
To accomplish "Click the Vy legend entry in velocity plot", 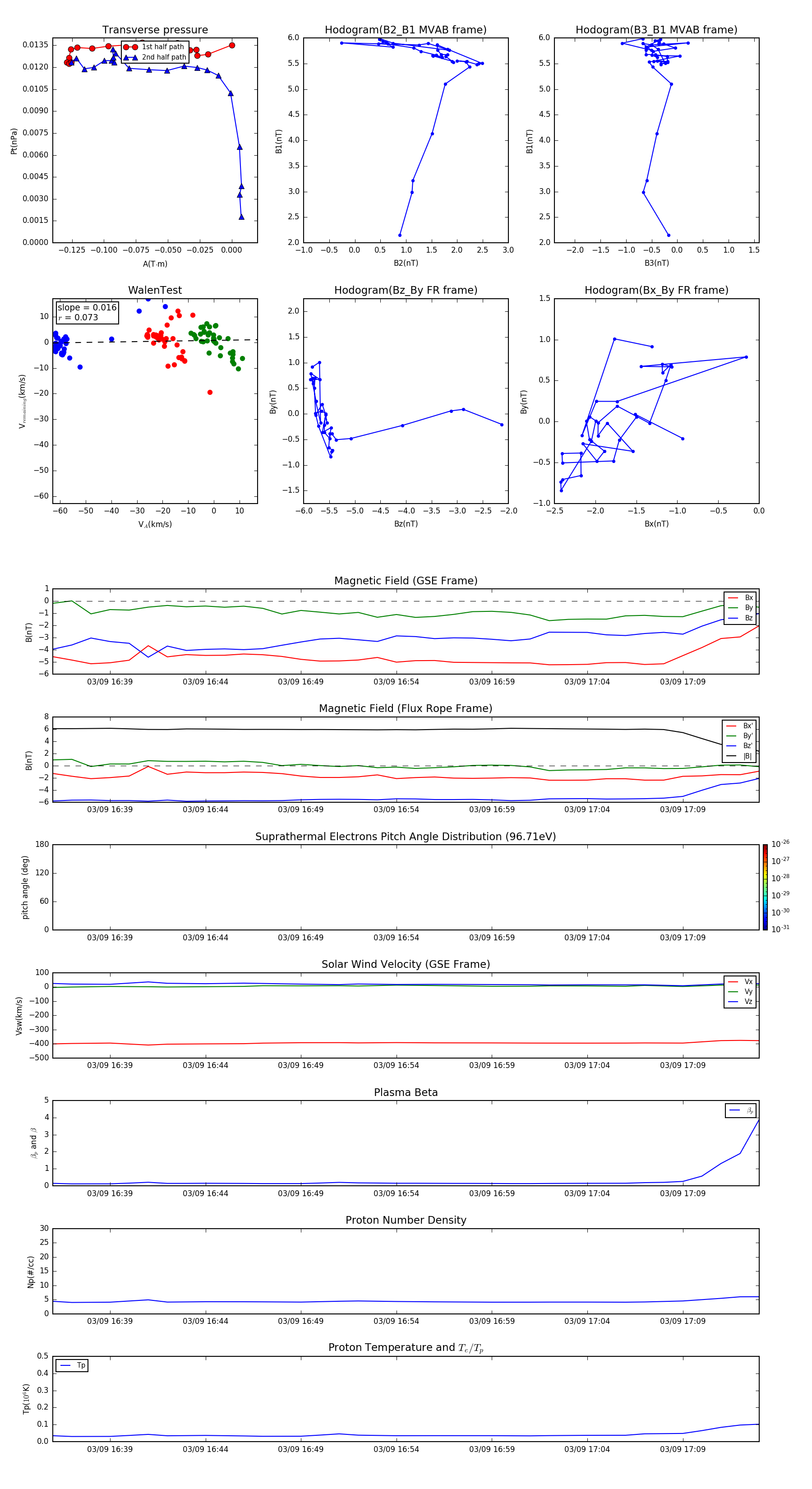I will tap(740, 991).
